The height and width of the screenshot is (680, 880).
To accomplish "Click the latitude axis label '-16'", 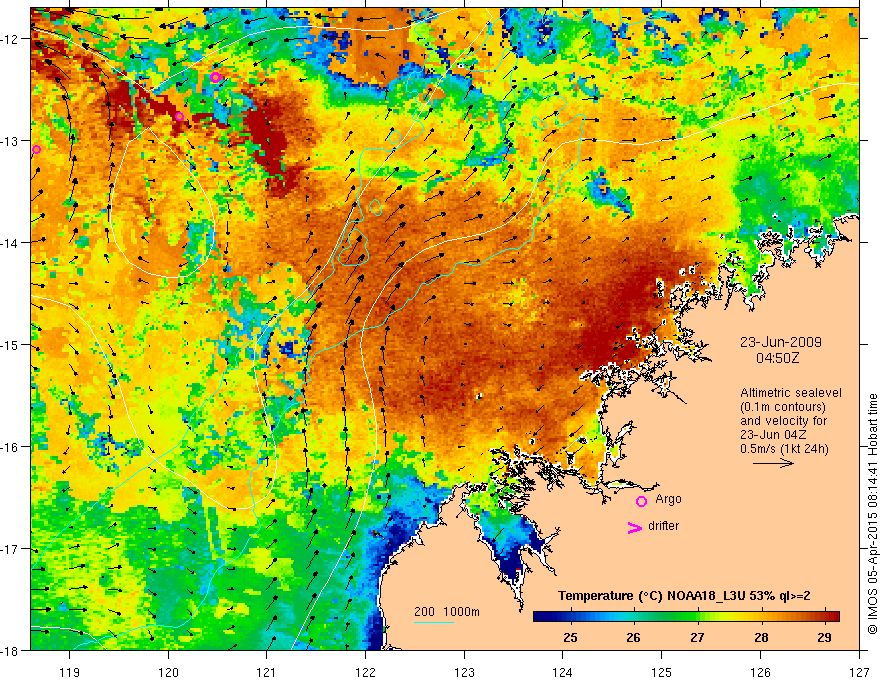I will [x=10, y=447].
